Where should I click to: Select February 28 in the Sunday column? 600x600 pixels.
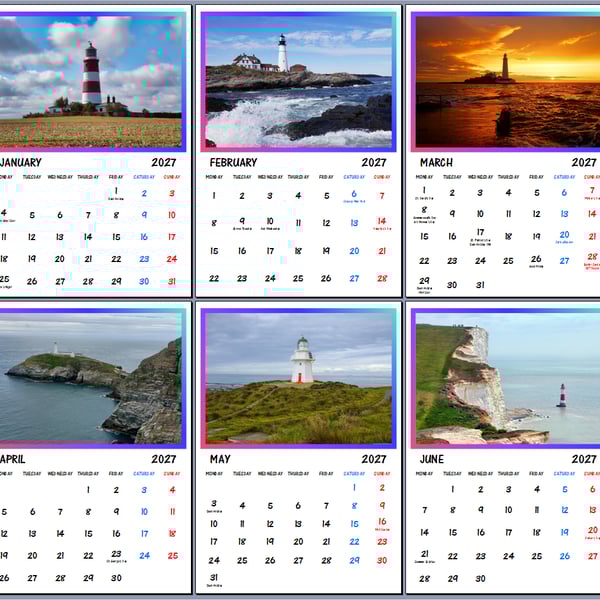382,279
